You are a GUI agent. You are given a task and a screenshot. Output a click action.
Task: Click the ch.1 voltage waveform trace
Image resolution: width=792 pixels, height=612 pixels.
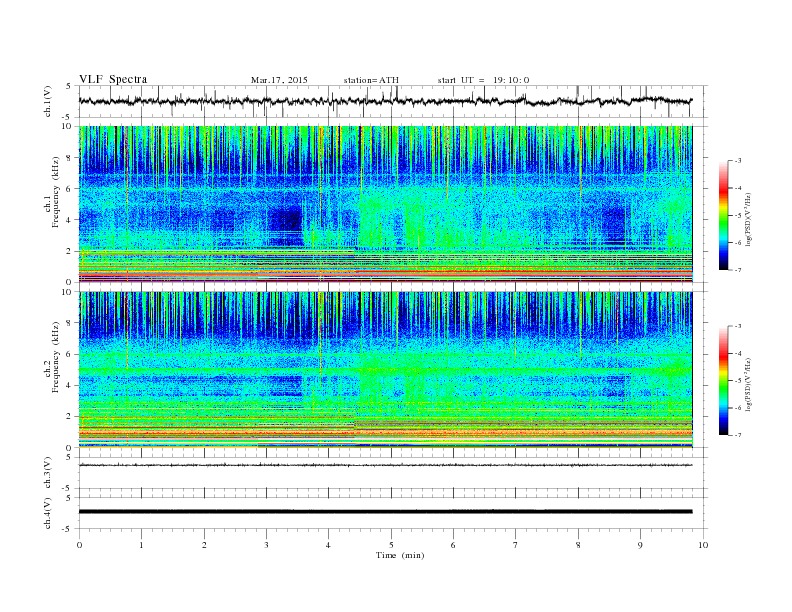tap(385, 101)
